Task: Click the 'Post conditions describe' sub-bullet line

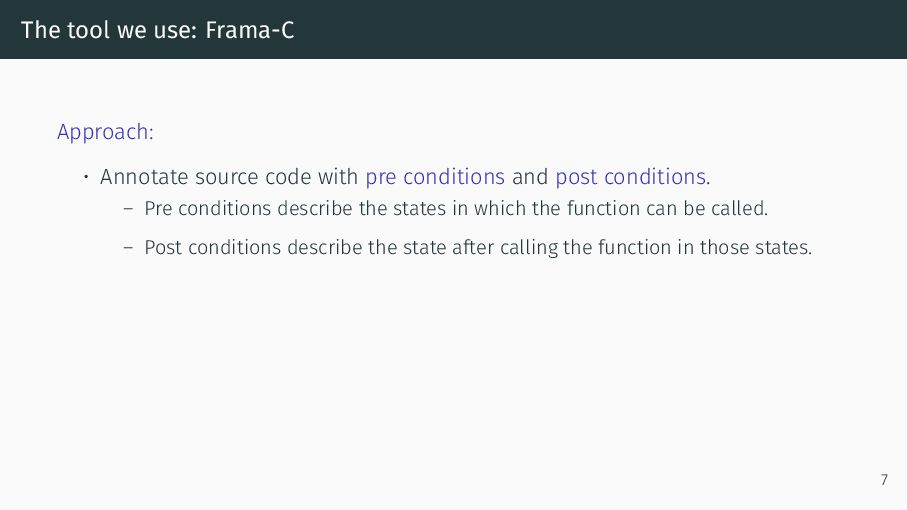Action: 478,247
